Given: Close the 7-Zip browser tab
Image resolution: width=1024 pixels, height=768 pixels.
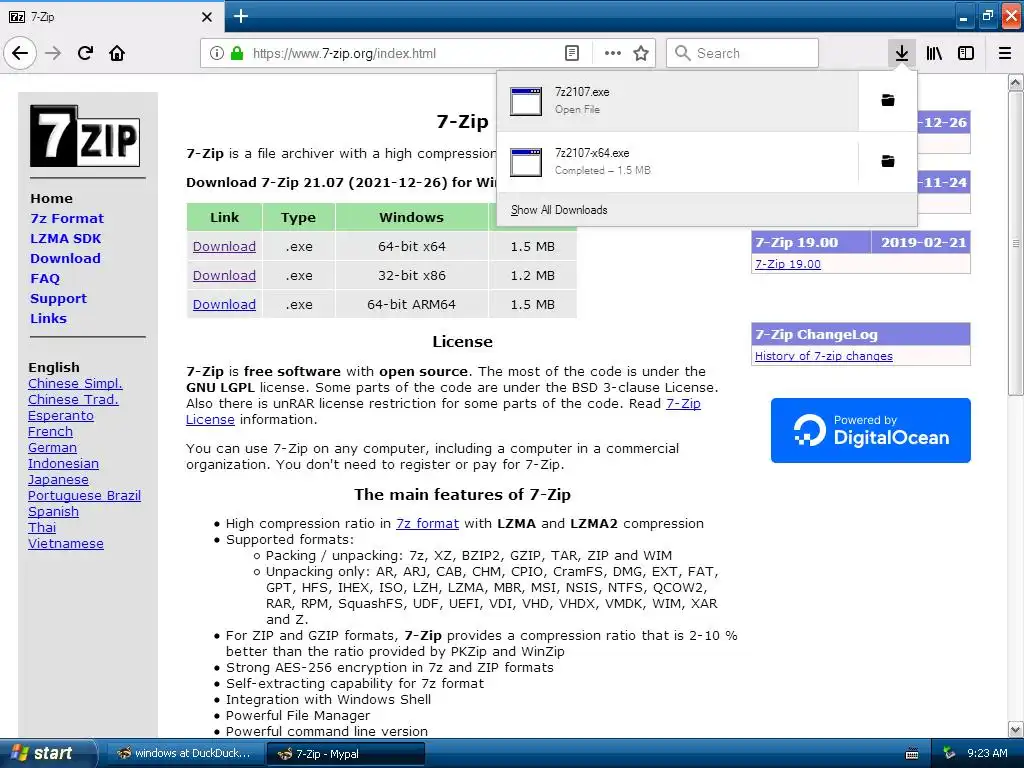Looking at the screenshot, I should (207, 17).
